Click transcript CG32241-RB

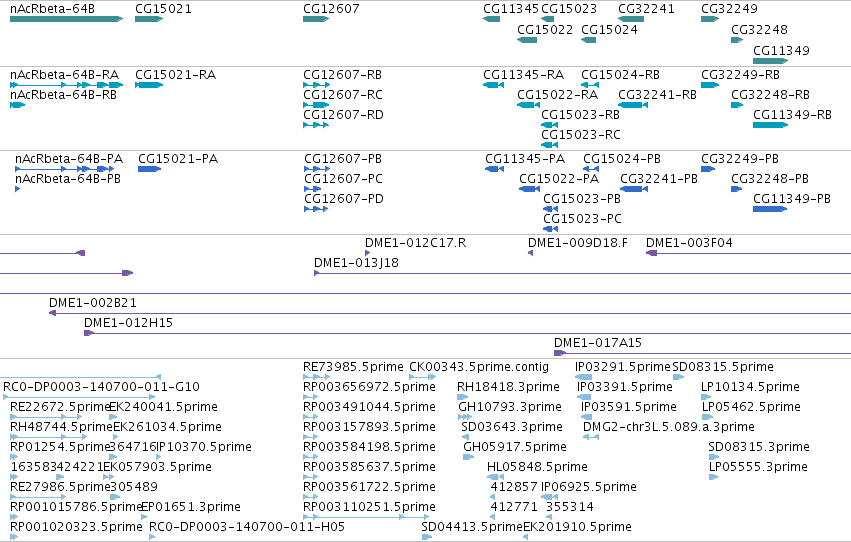(x=633, y=105)
